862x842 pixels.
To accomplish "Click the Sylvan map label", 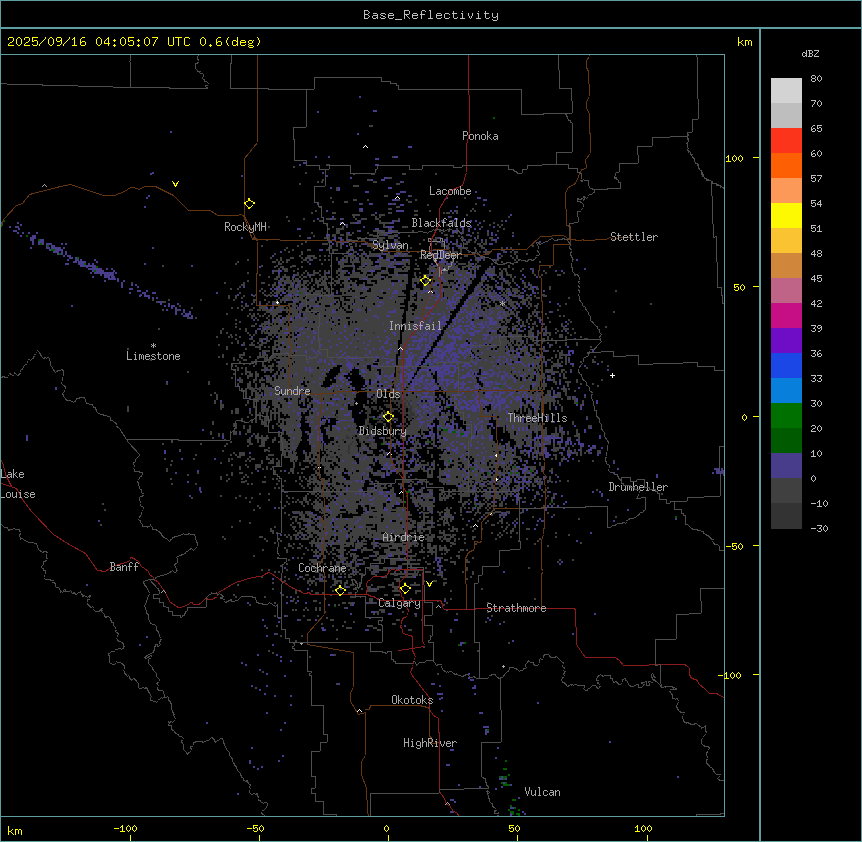I will 390,245.
